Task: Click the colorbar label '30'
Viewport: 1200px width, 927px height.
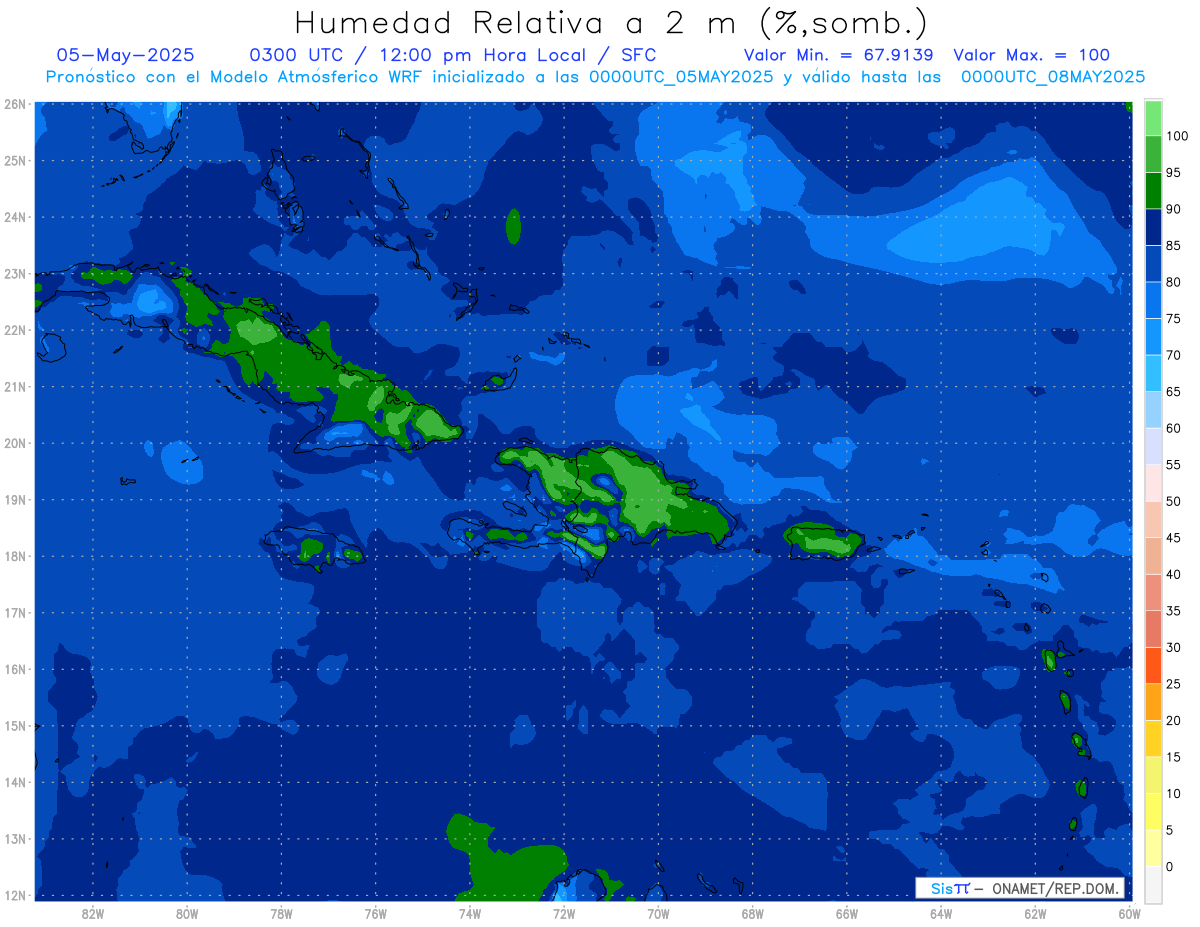Action: (x=1174, y=647)
